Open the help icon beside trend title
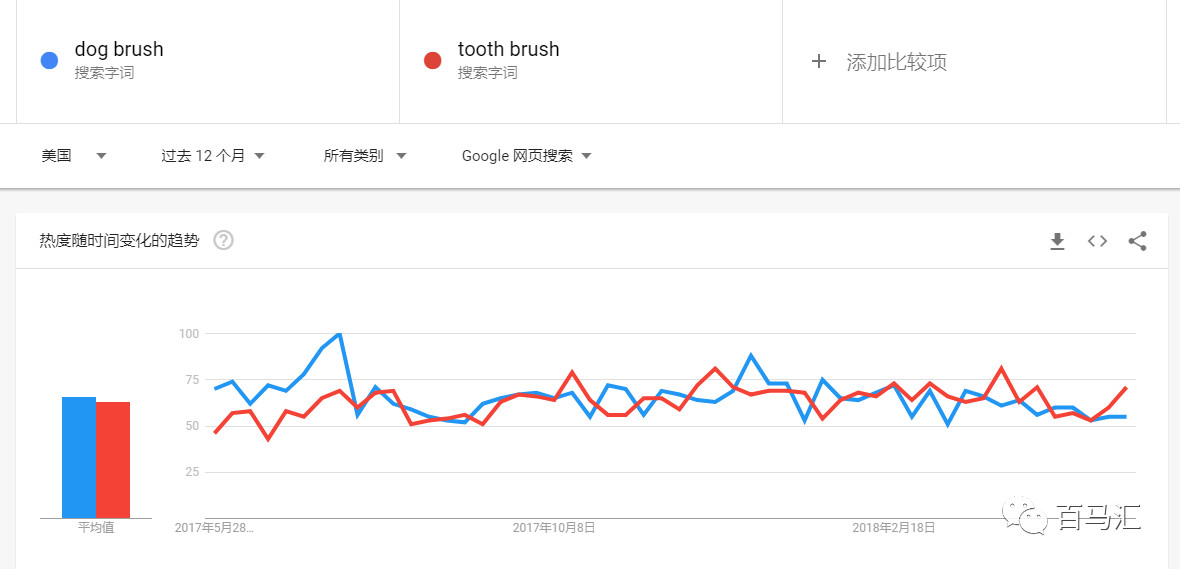Image resolution: width=1180 pixels, height=569 pixels. point(223,240)
